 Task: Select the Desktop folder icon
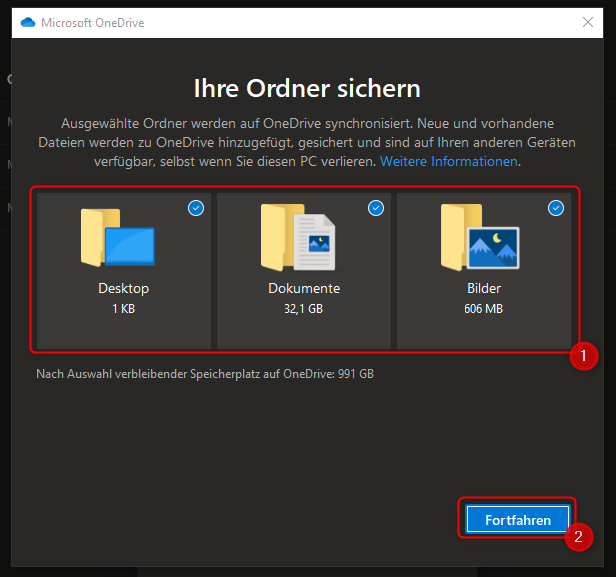click(119, 238)
